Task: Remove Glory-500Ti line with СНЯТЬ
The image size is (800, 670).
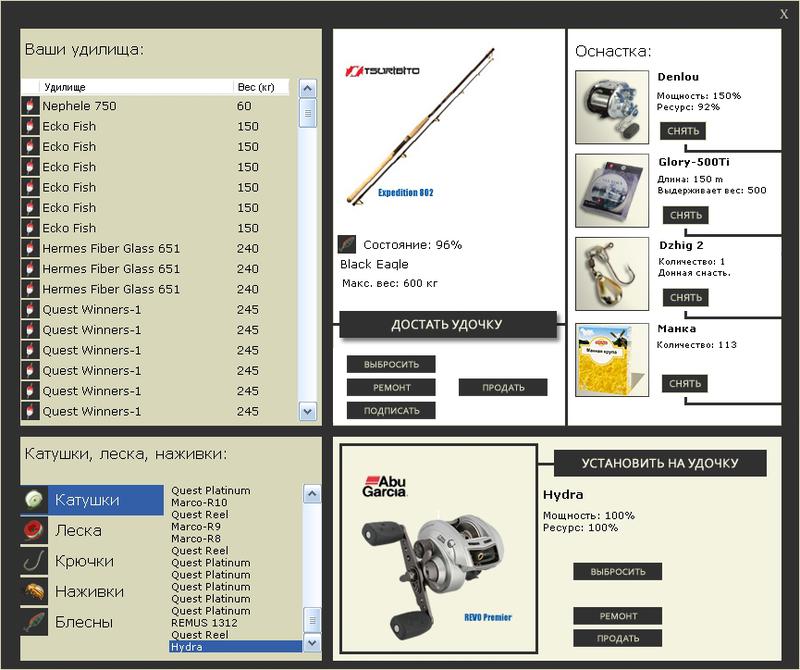Action: 686,215
